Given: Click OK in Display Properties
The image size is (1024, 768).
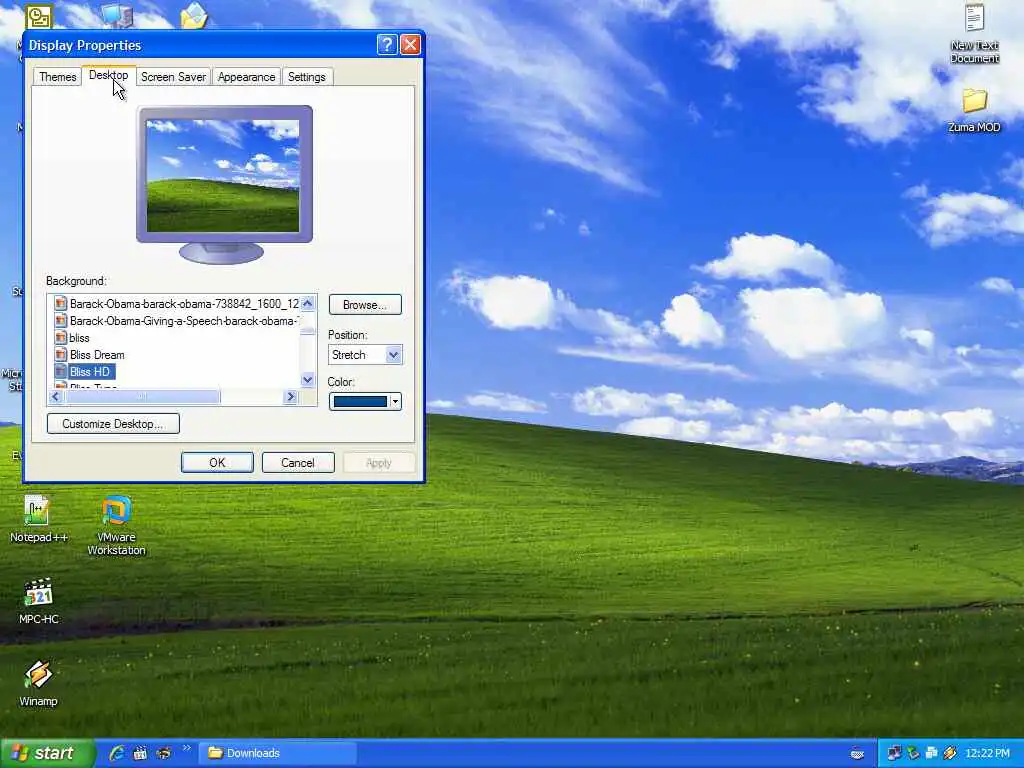Looking at the screenshot, I should click(x=217, y=462).
